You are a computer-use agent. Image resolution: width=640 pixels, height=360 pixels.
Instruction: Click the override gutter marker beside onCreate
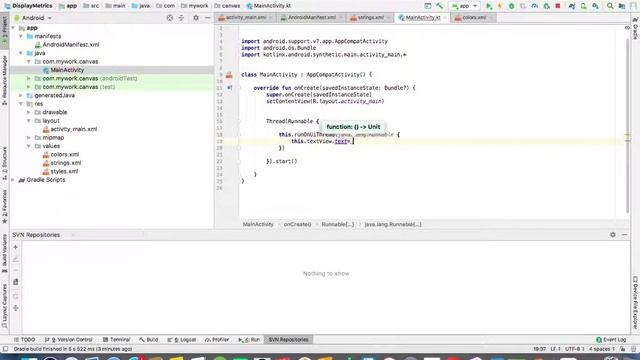coord(229,88)
